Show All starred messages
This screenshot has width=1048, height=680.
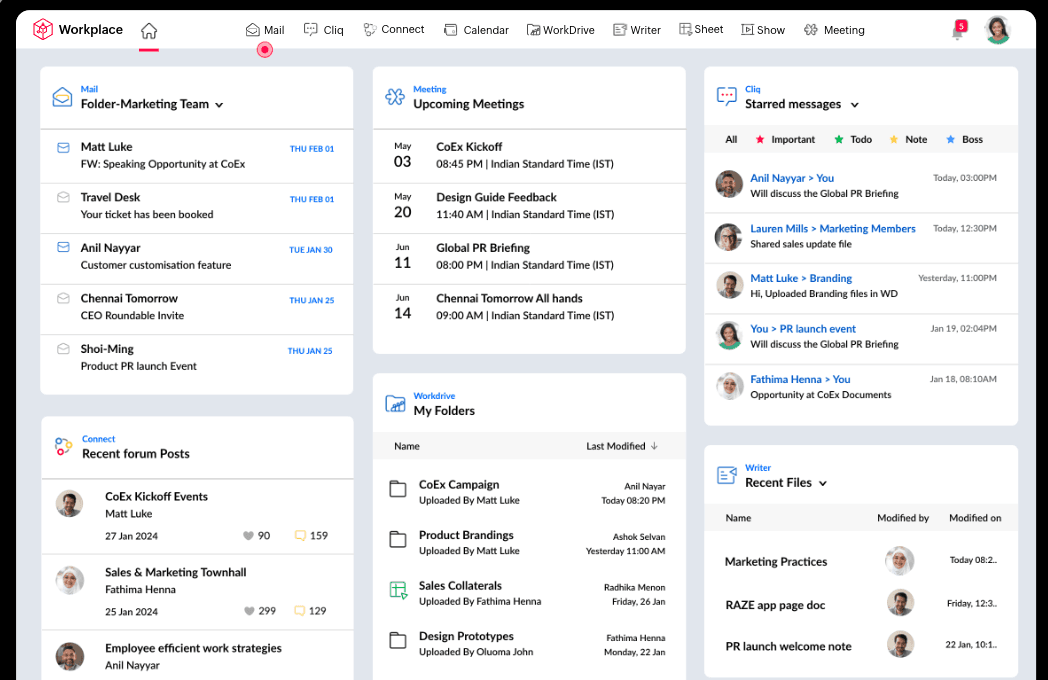pyautogui.click(x=731, y=140)
